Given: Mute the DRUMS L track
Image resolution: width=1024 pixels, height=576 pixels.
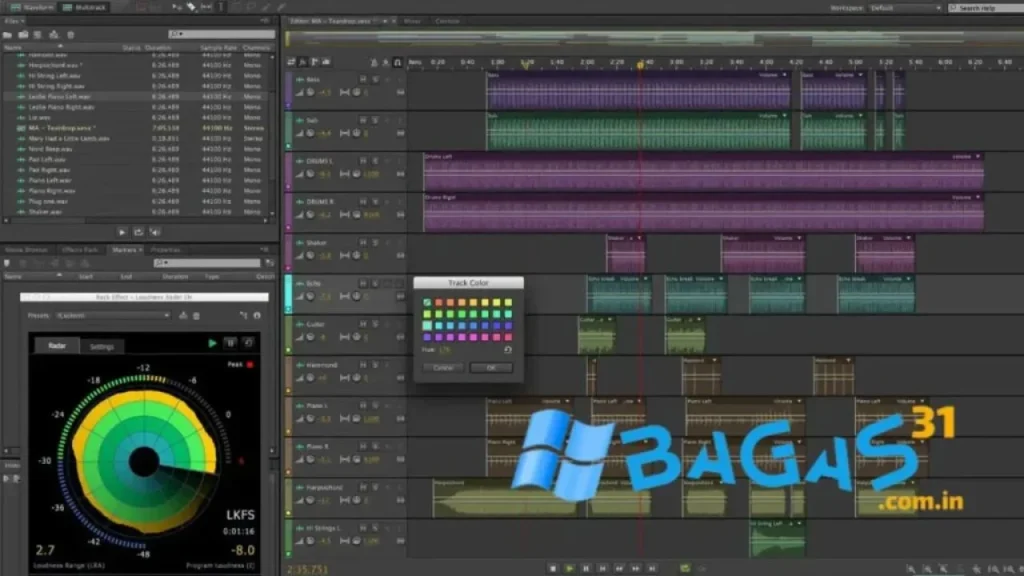Looking at the screenshot, I should [x=363, y=161].
